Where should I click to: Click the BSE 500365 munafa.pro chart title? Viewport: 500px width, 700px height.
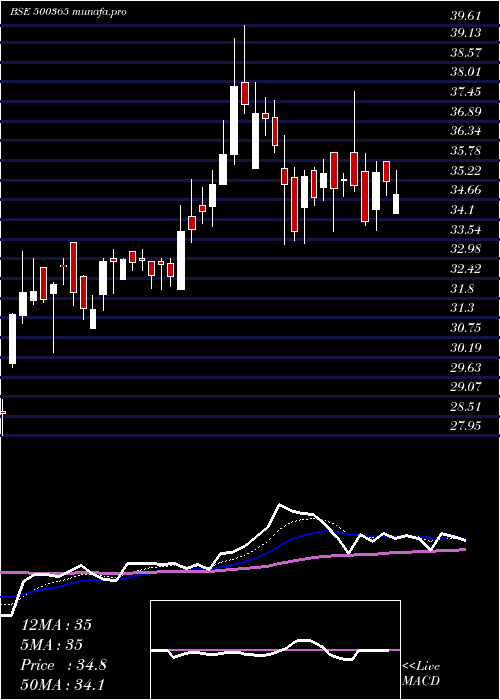[x=68, y=12]
